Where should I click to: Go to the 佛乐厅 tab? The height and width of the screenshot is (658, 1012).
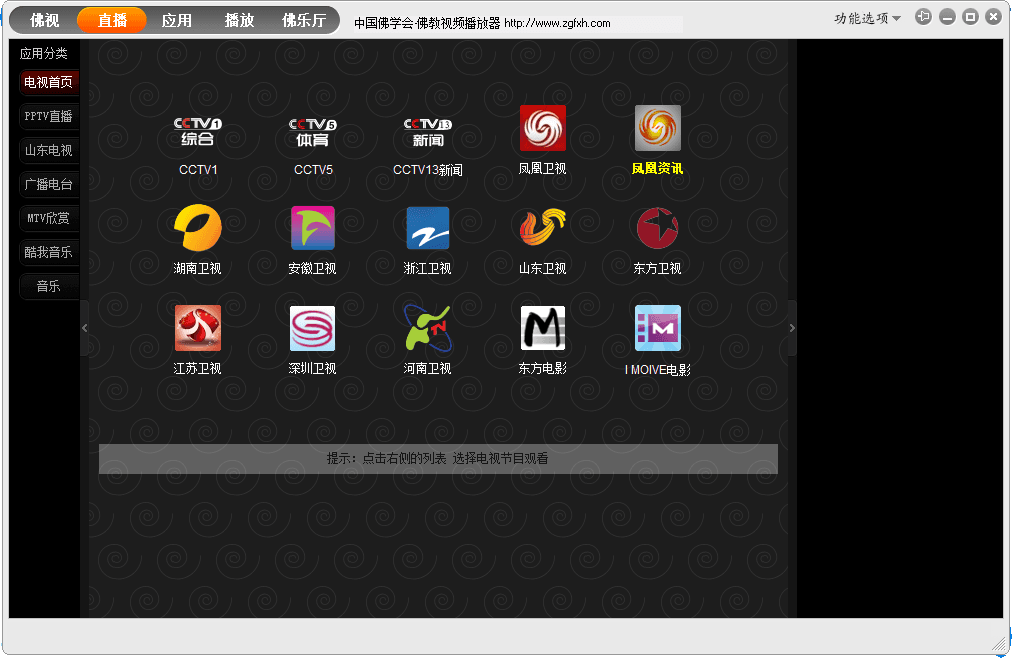coord(304,20)
